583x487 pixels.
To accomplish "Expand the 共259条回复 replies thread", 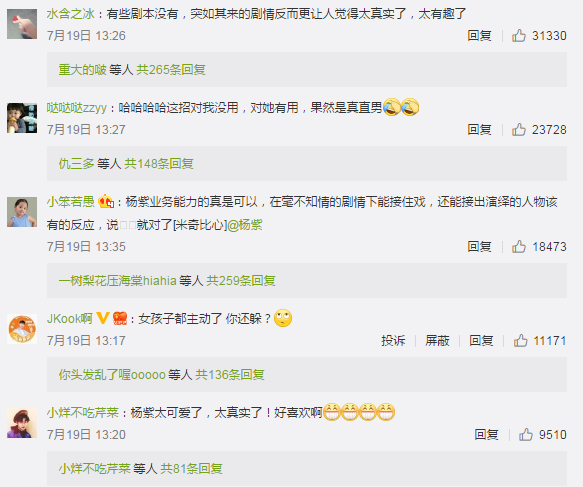I will coord(241,280).
